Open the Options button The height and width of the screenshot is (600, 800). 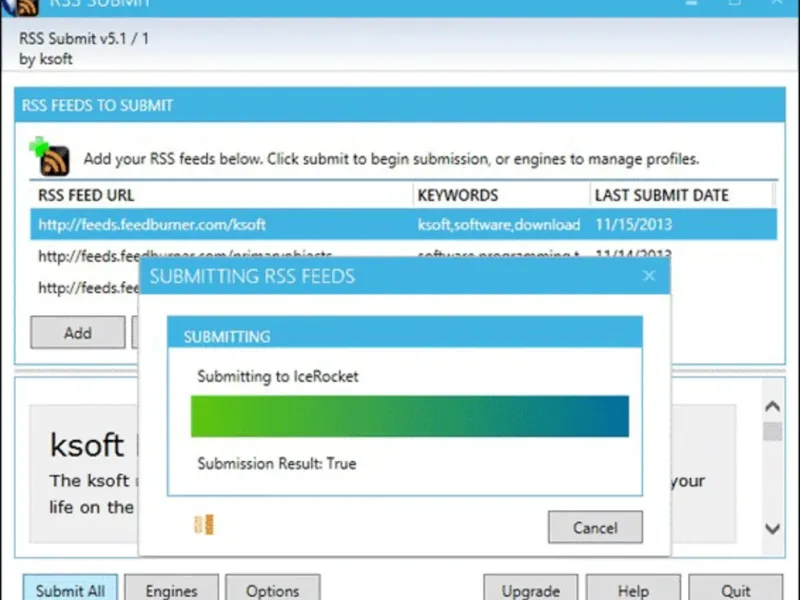coord(272,588)
